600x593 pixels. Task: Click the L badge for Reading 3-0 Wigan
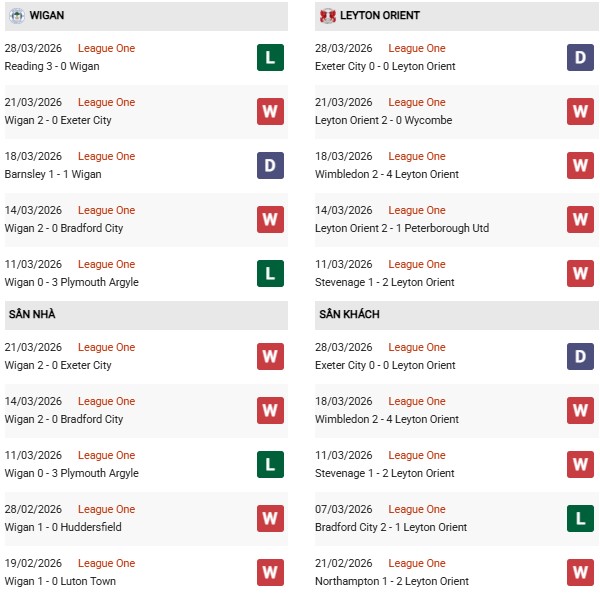coord(270,58)
